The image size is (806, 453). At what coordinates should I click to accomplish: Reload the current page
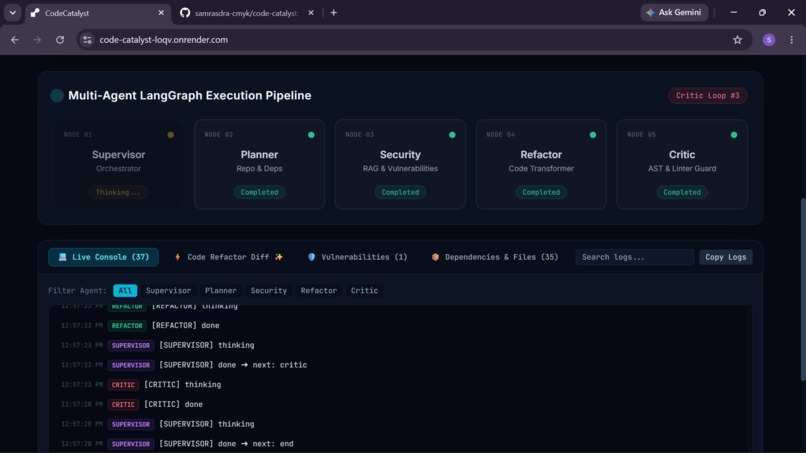tap(60, 40)
